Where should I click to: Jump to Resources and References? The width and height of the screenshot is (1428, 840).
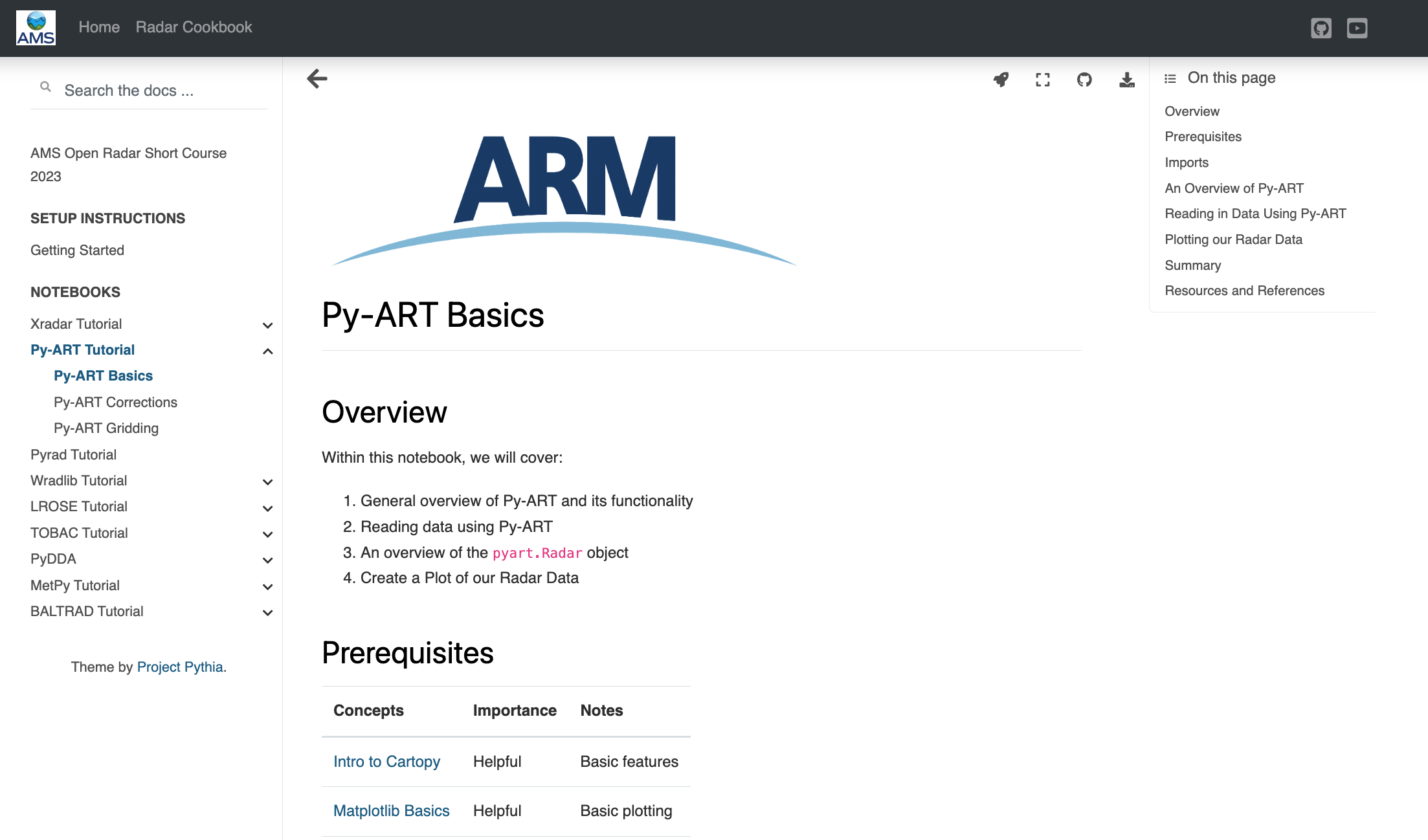[x=1244, y=291]
